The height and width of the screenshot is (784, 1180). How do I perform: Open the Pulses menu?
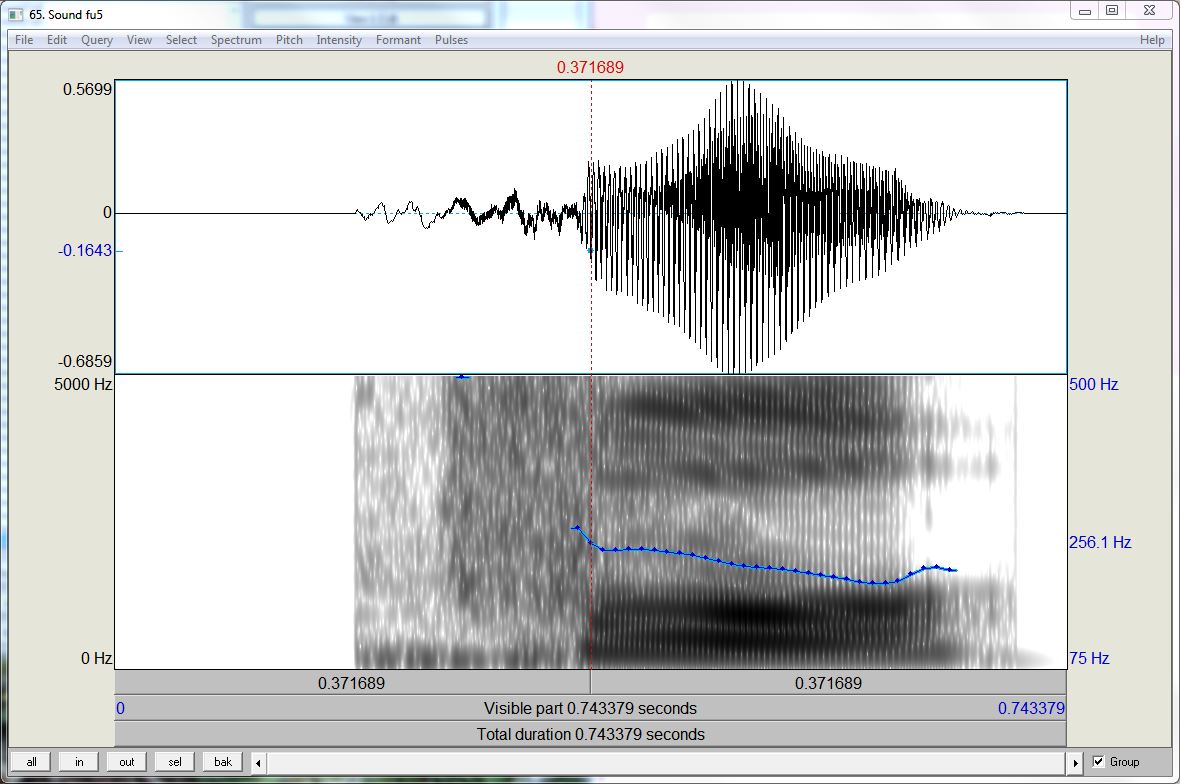click(452, 40)
